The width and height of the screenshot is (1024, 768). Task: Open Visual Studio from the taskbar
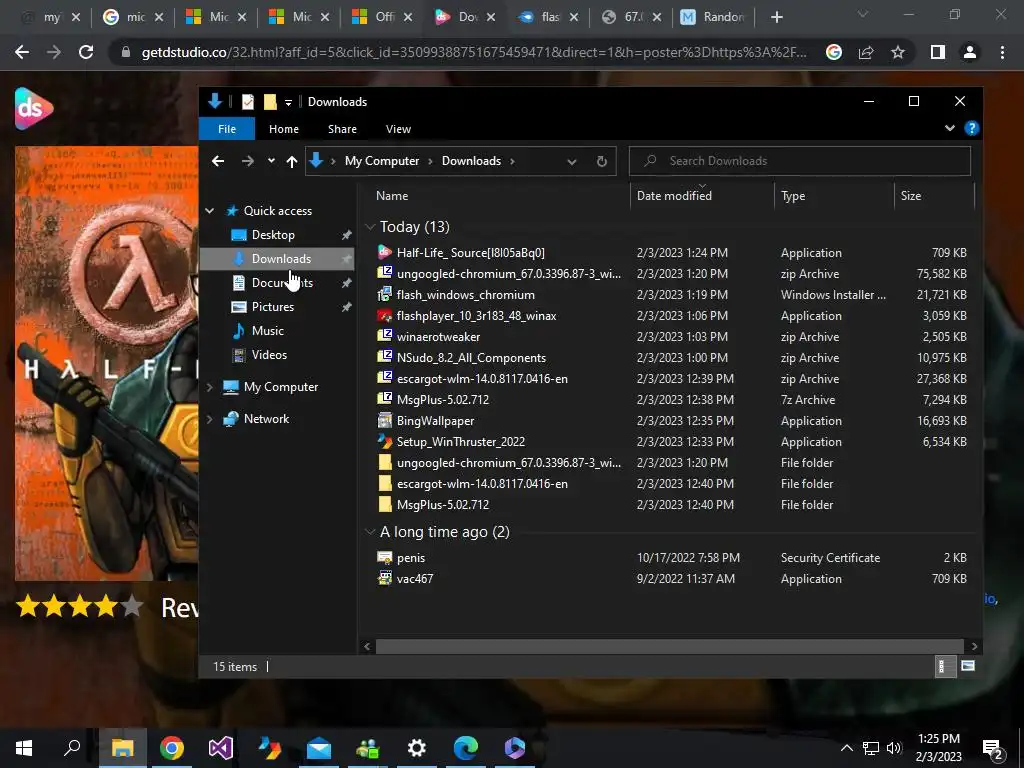[221, 748]
